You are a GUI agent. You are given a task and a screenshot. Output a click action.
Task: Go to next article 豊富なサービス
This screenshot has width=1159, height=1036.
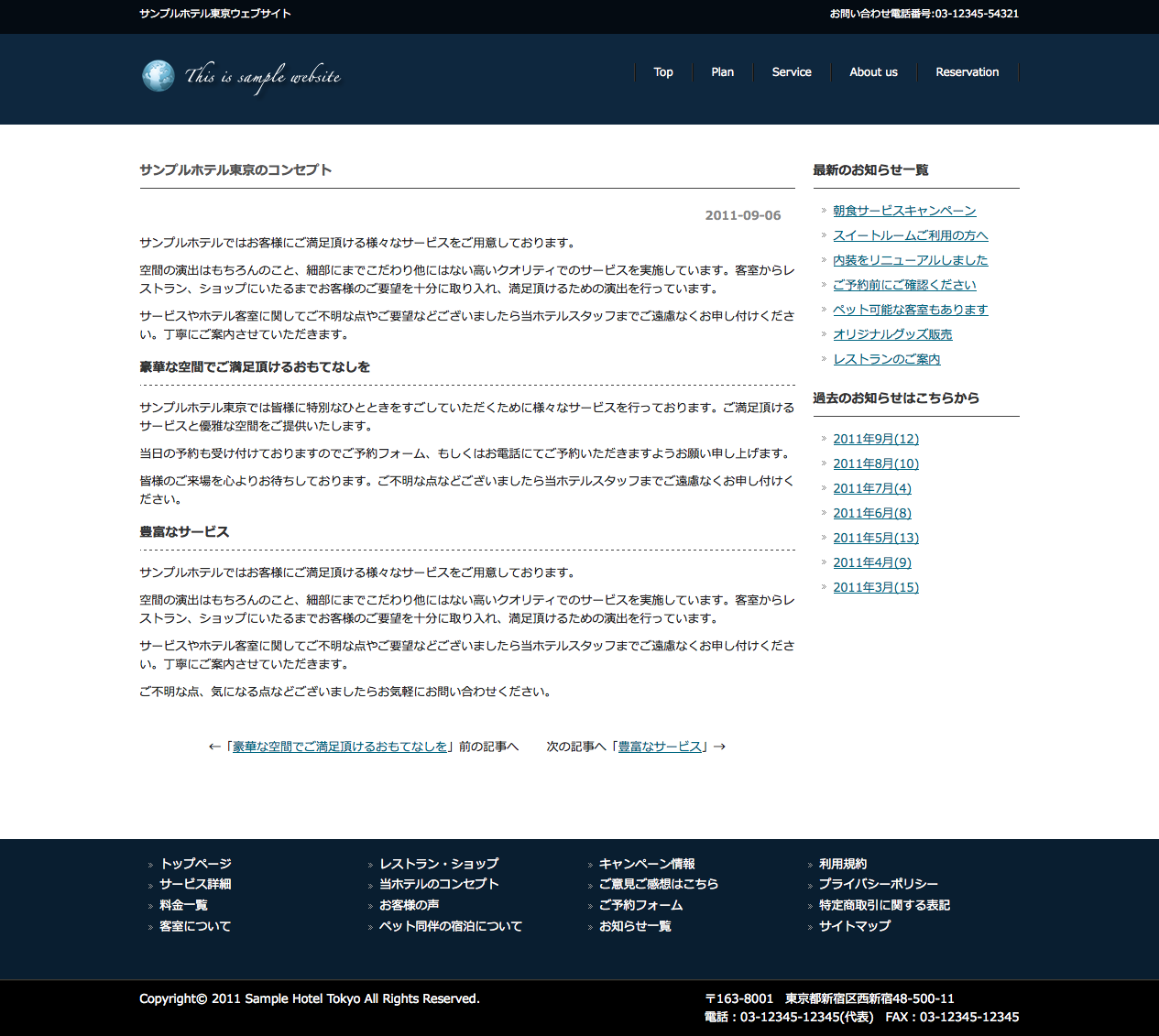point(660,747)
